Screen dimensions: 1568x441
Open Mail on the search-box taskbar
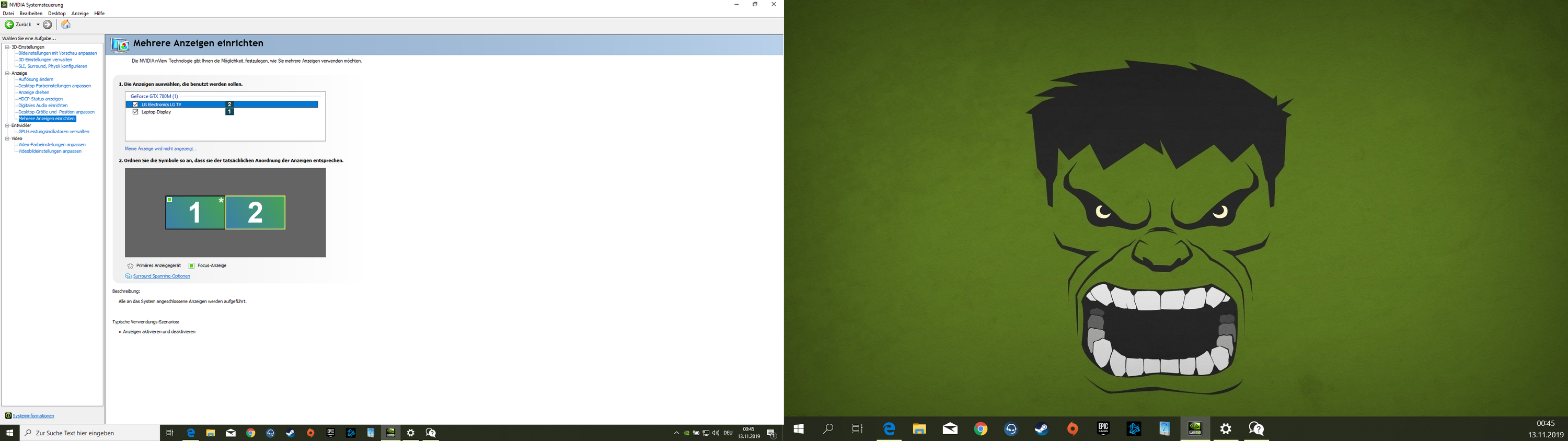(230, 433)
